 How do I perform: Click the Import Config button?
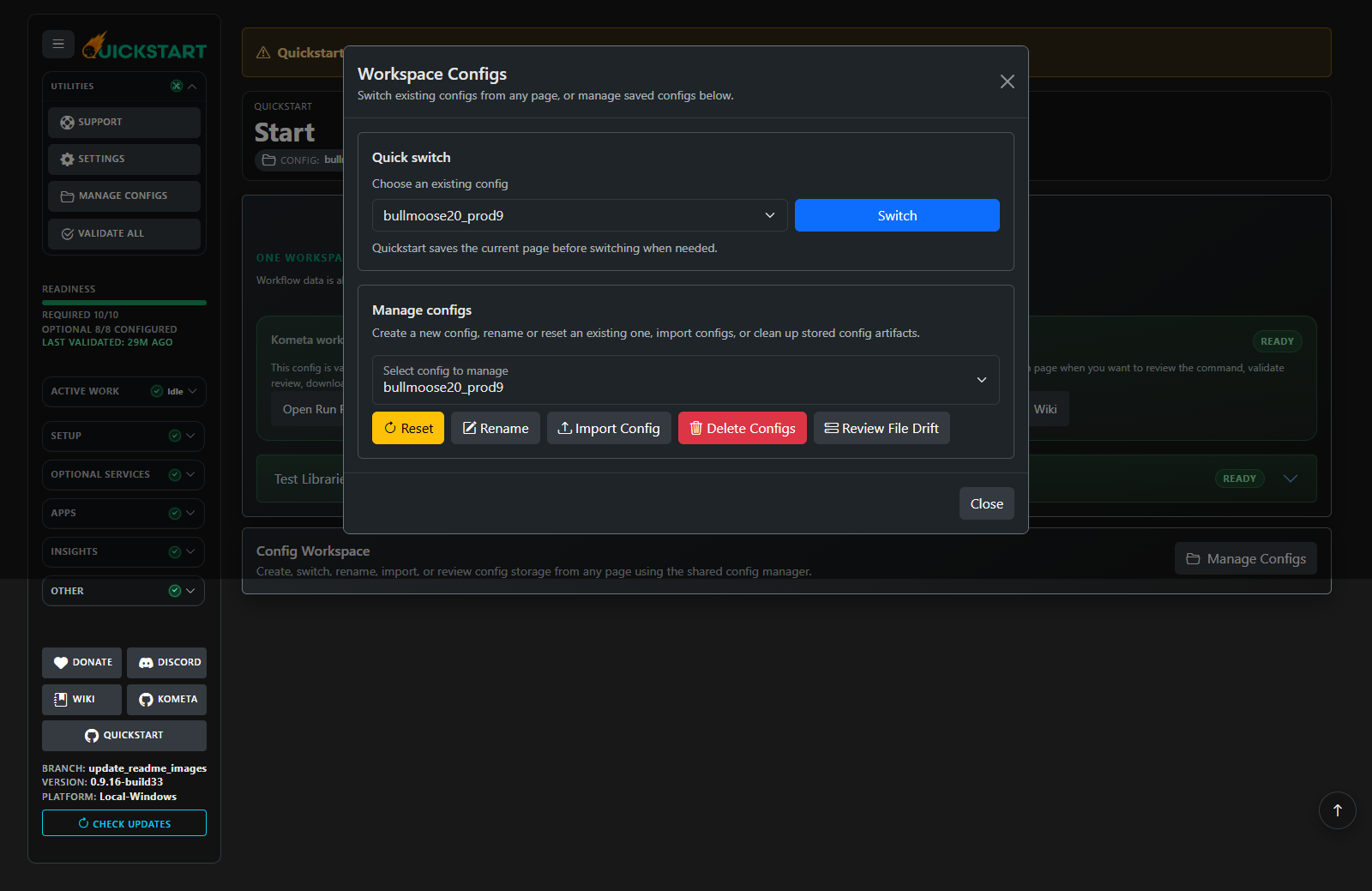pos(609,428)
